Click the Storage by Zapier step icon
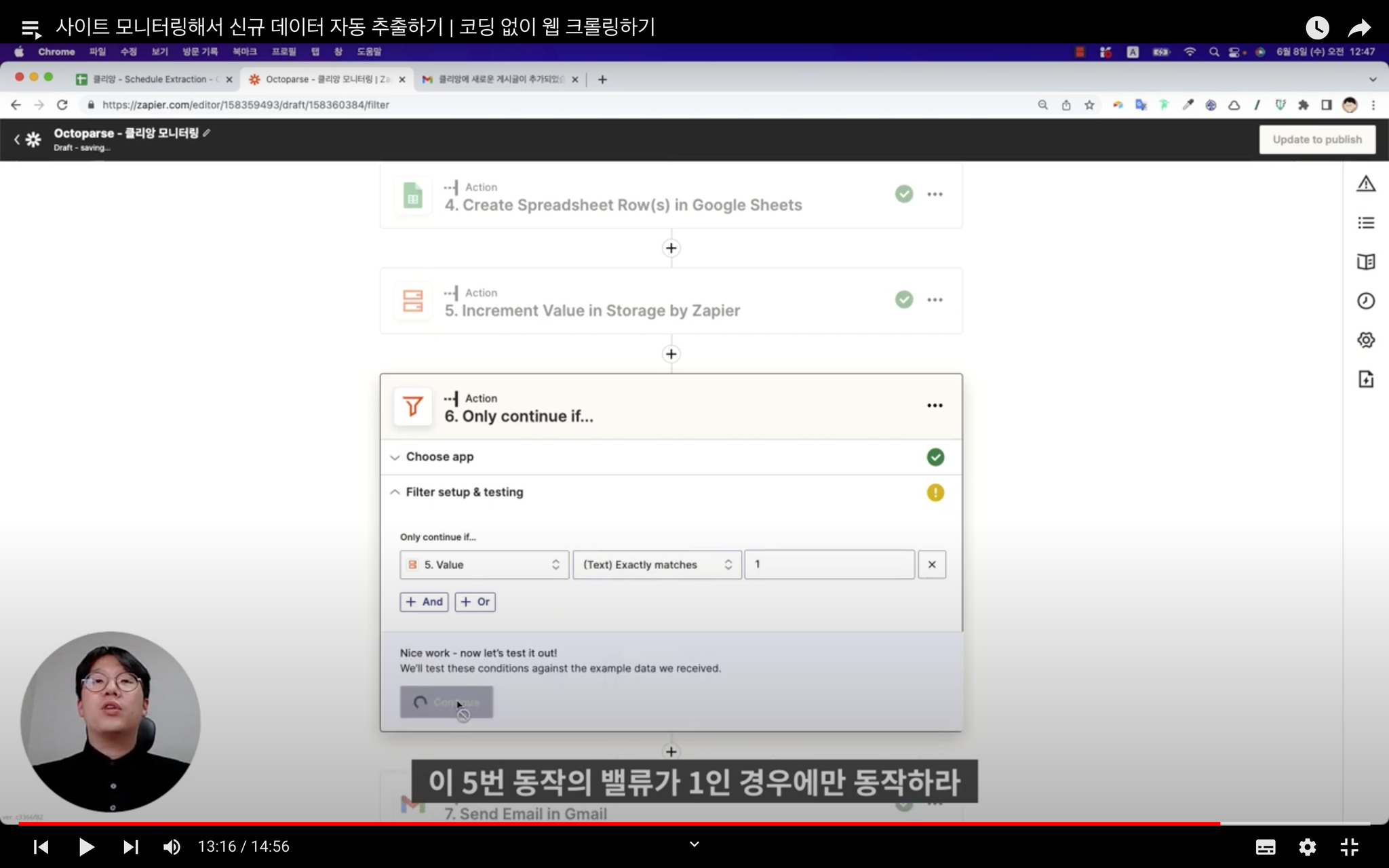This screenshot has height=868, width=1389. coord(412,300)
